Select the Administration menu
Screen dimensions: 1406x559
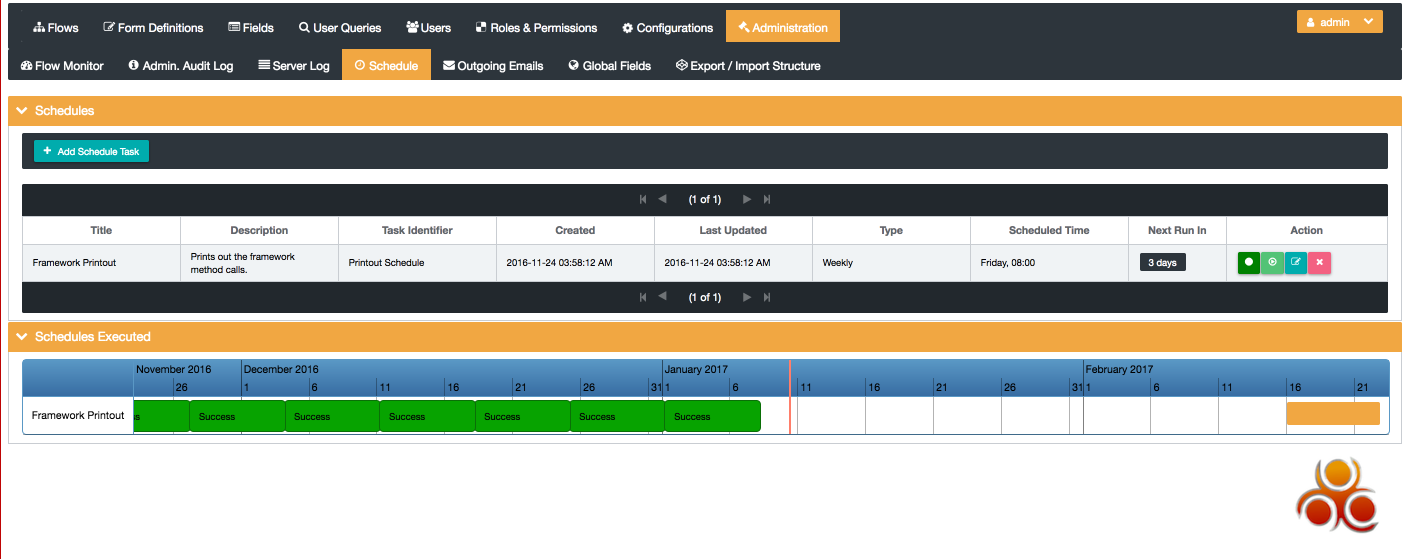click(x=783, y=27)
